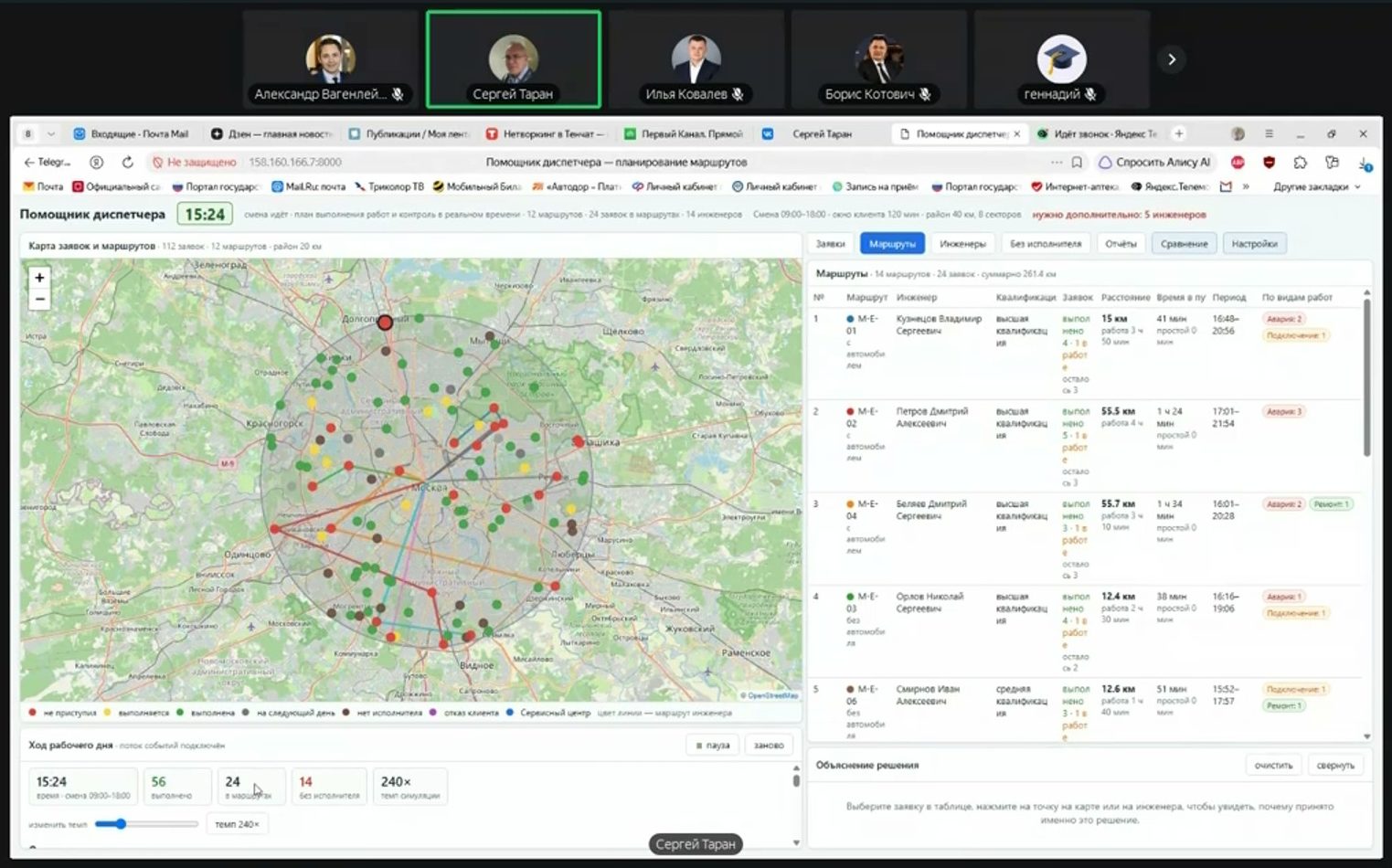Click Александр Вагенлейтнер's participant tile

pos(330,59)
